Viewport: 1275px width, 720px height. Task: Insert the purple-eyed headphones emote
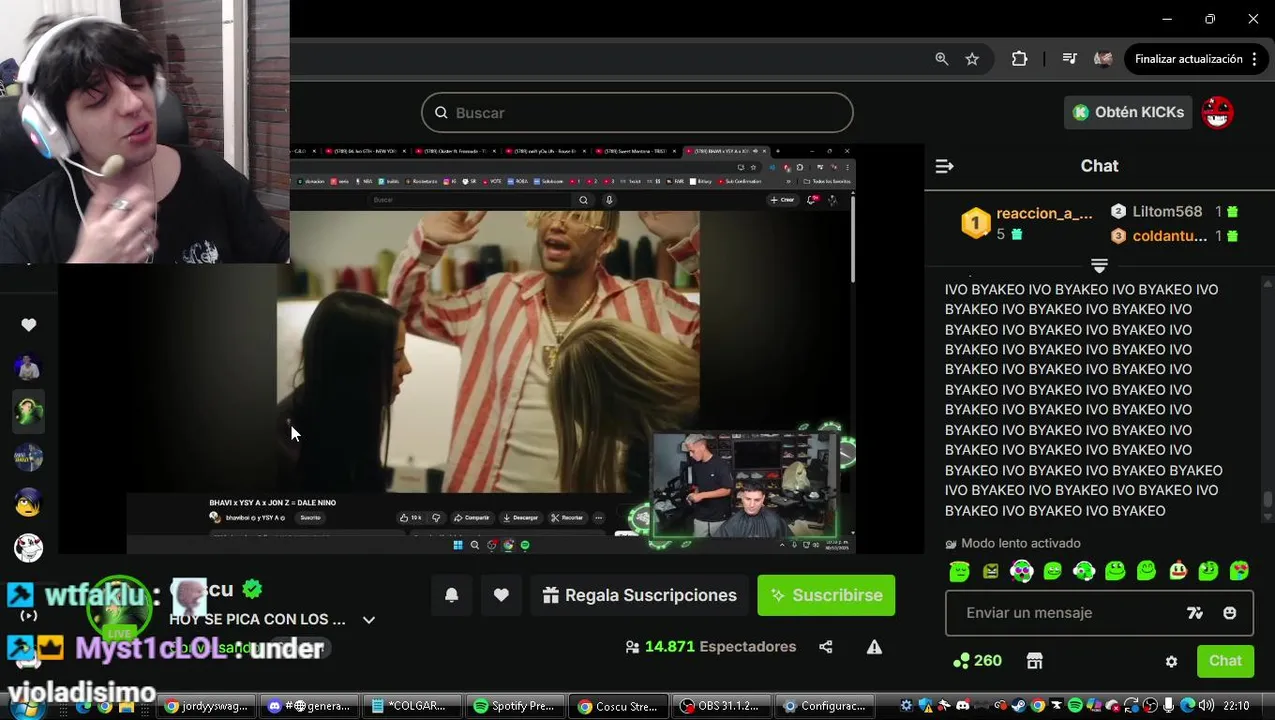click(x=1021, y=571)
